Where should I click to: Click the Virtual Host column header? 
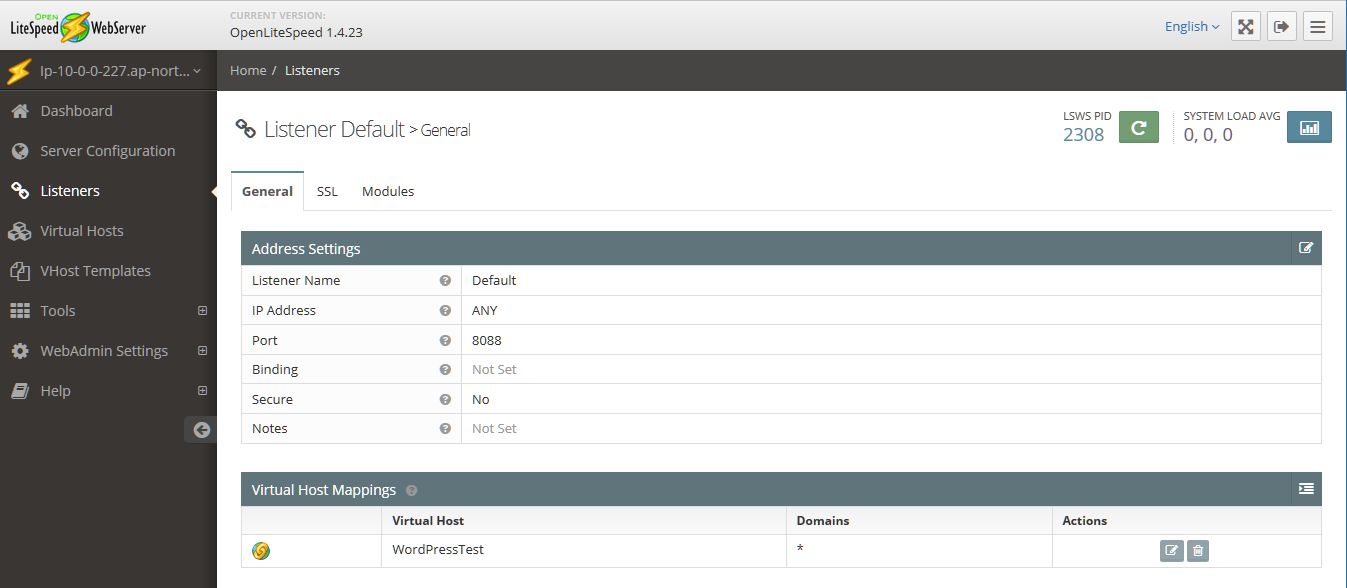(x=428, y=521)
